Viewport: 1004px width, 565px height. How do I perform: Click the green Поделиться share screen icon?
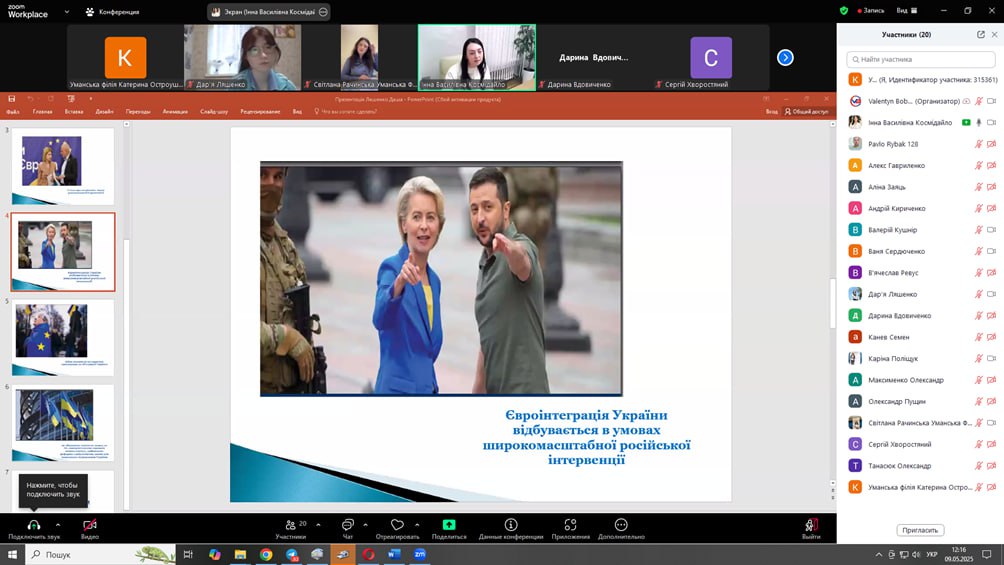(449, 524)
